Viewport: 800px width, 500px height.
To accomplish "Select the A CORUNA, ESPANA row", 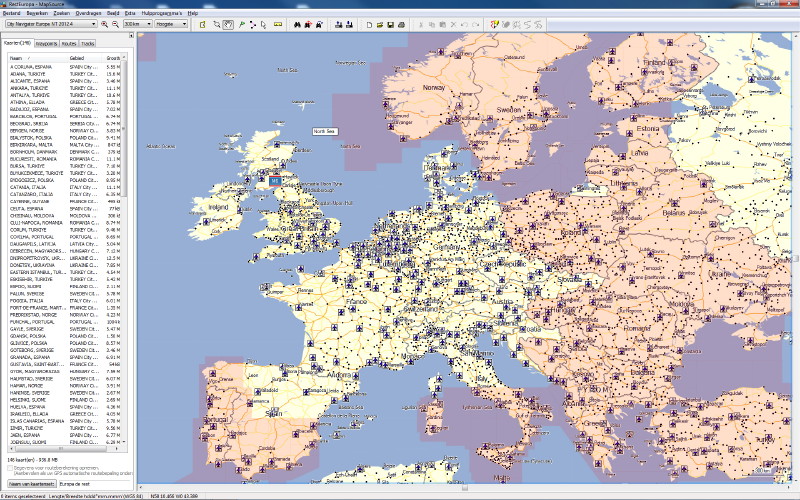I will click(x=64, y=67).
